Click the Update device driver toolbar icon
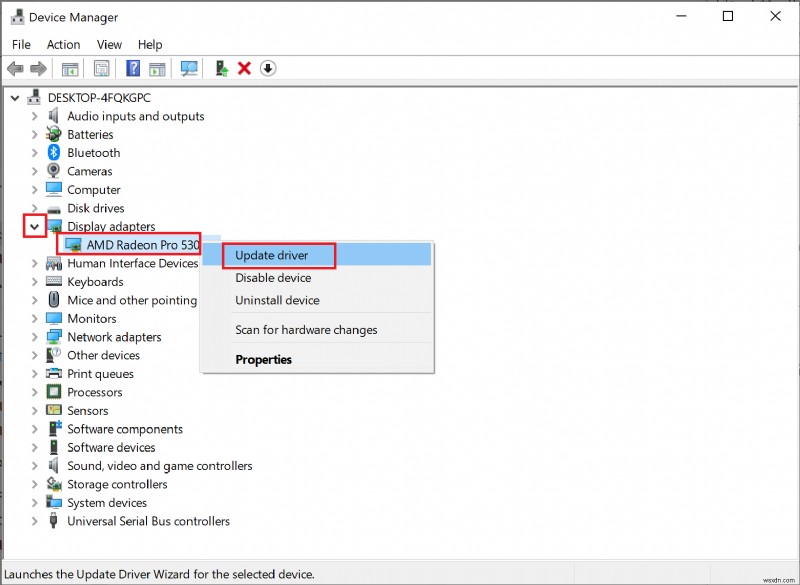The width and height of the screenshot is (800, 585). pos(221,68)
